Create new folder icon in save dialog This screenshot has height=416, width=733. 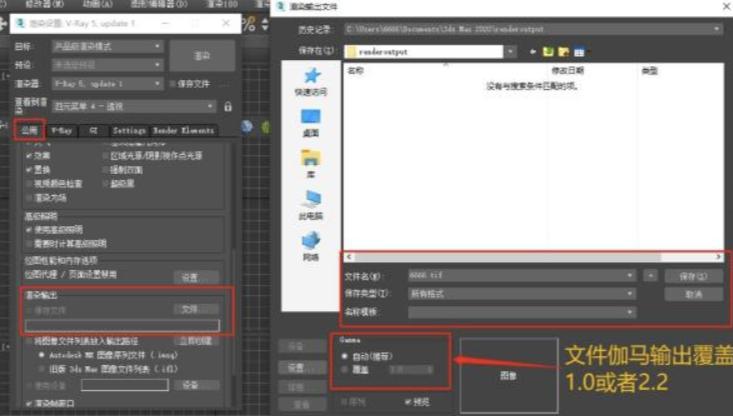563,51
